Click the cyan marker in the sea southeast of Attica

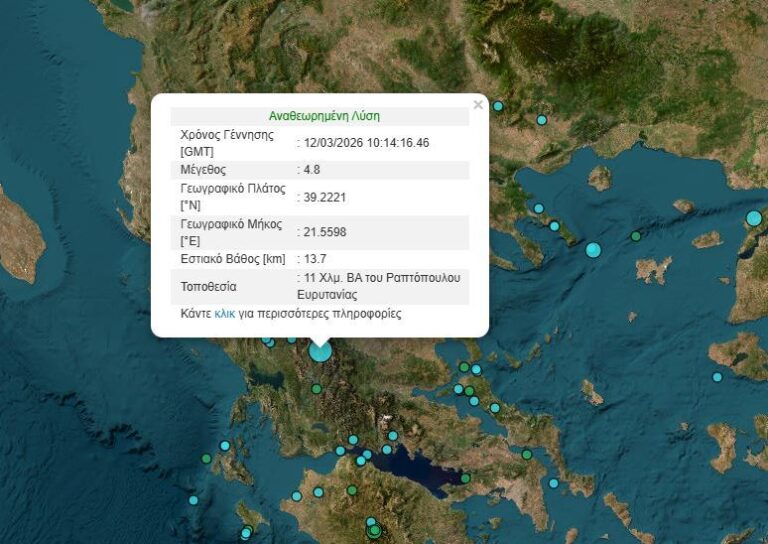pos(553,483)
